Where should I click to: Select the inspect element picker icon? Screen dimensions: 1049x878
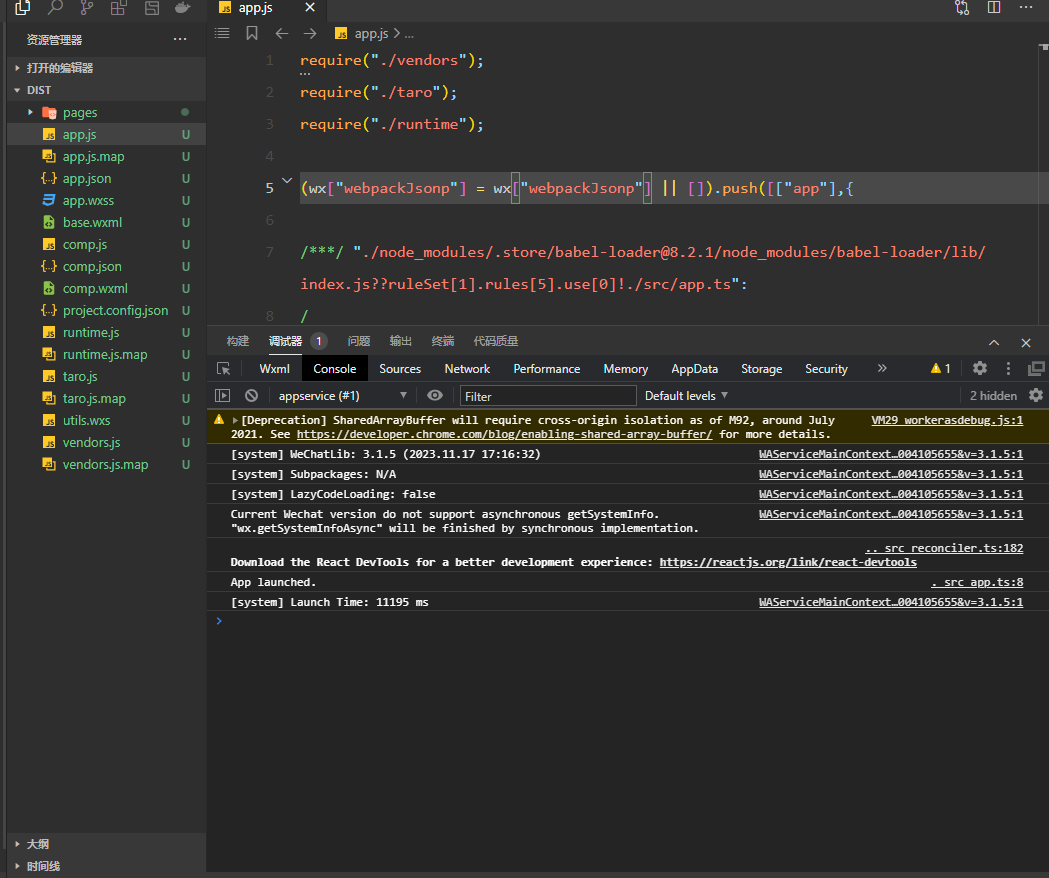pos(223,369)
